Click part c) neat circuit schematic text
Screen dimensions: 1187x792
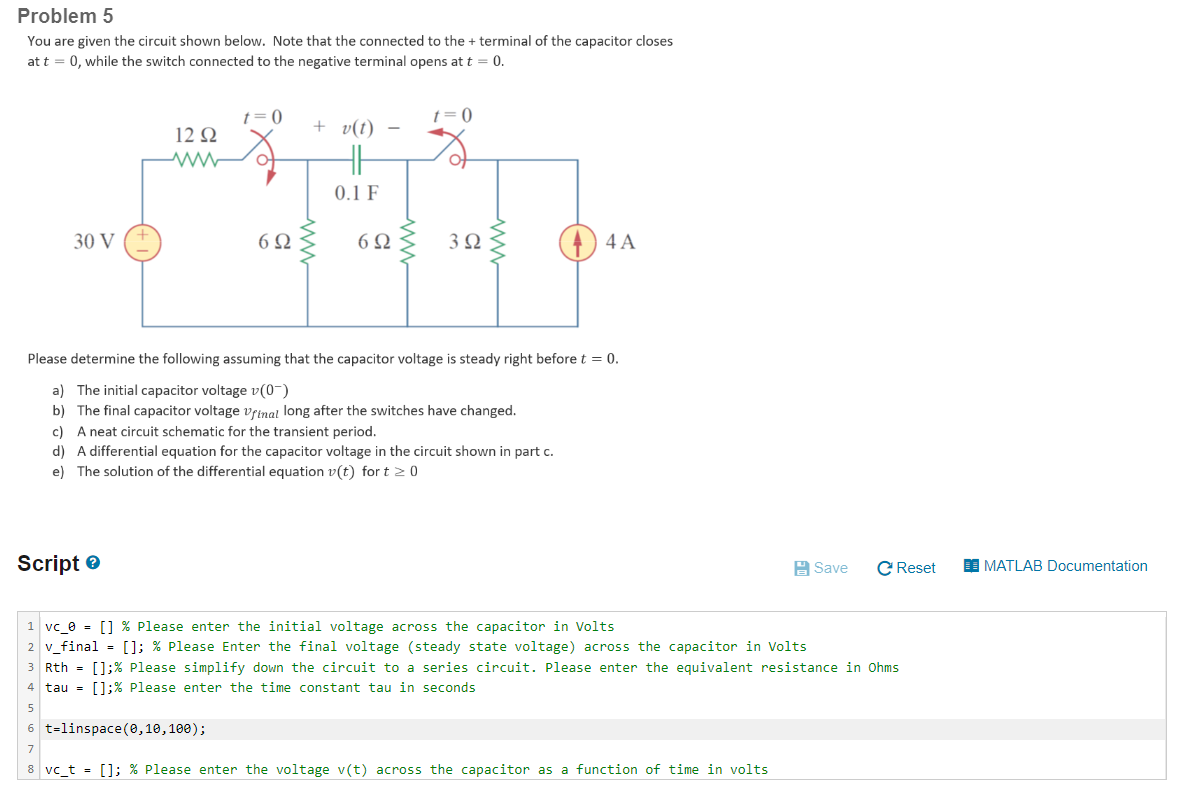pyautogui.click(x=226, y=432)
